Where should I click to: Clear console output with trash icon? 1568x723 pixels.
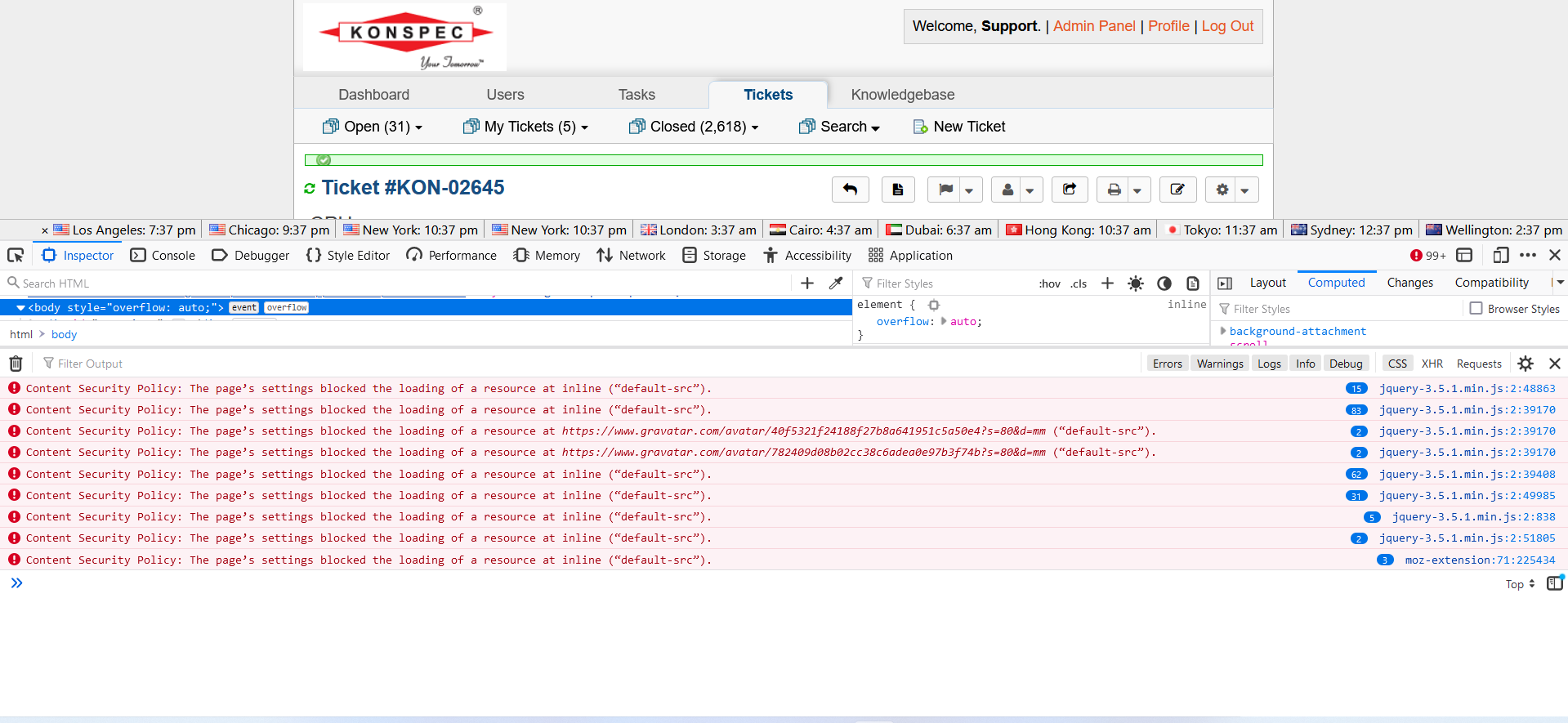pos(16,364)
